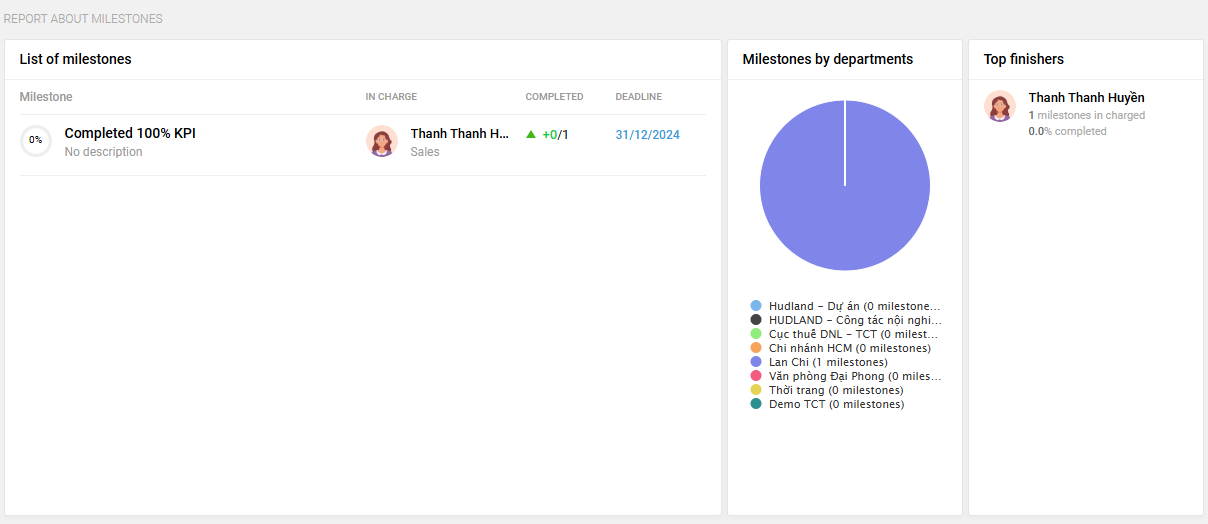Click the '+0/1' completed count
This screenshot has width=1208, height=524.
[555, 134]
